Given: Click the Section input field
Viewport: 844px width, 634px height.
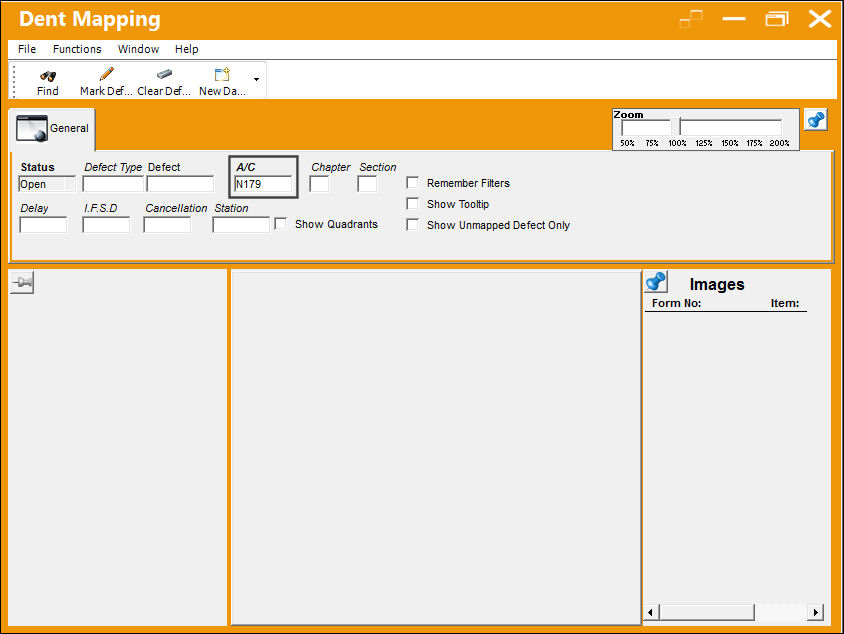Looking at the screenshot, I should click(367, 184).
